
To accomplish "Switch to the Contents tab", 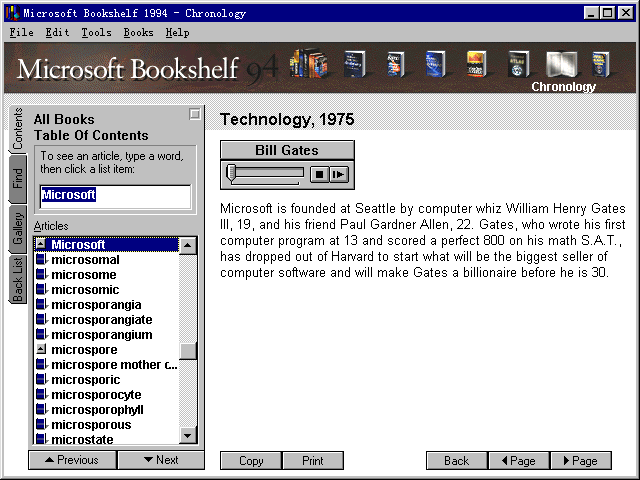I will (18, 129).
